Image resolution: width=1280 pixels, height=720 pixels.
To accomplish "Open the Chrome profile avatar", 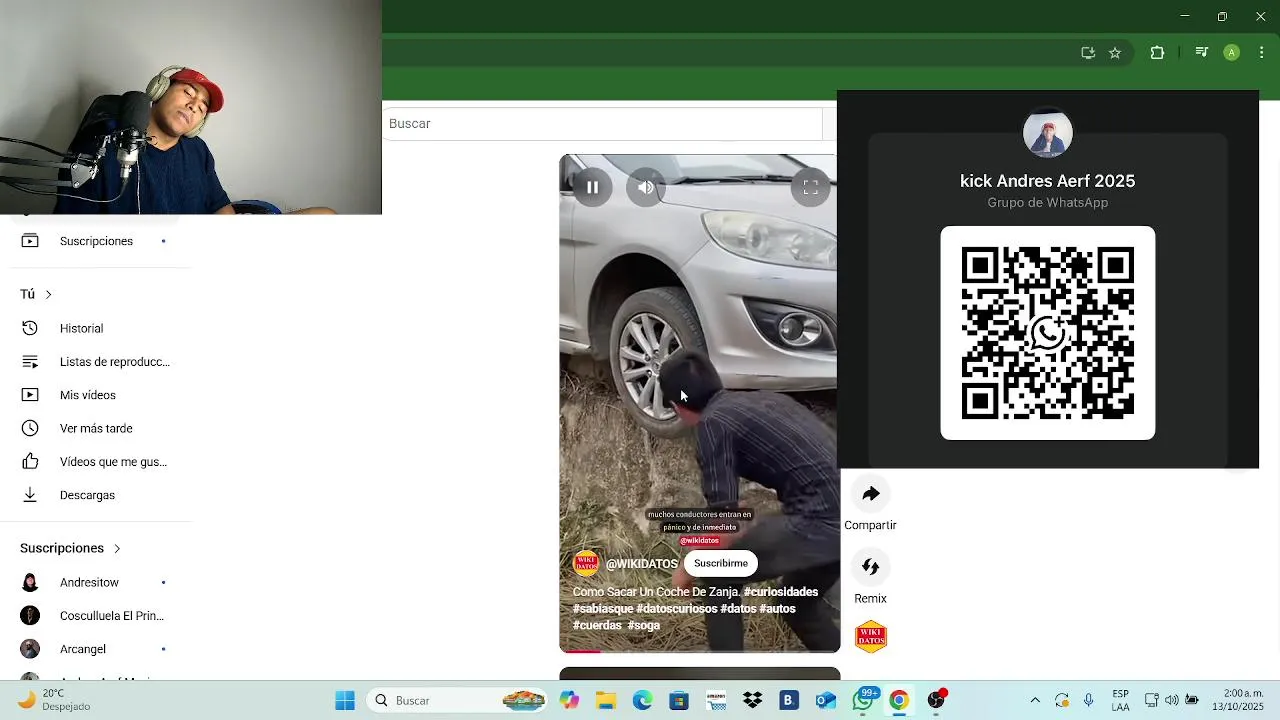I will (1232, 53).
